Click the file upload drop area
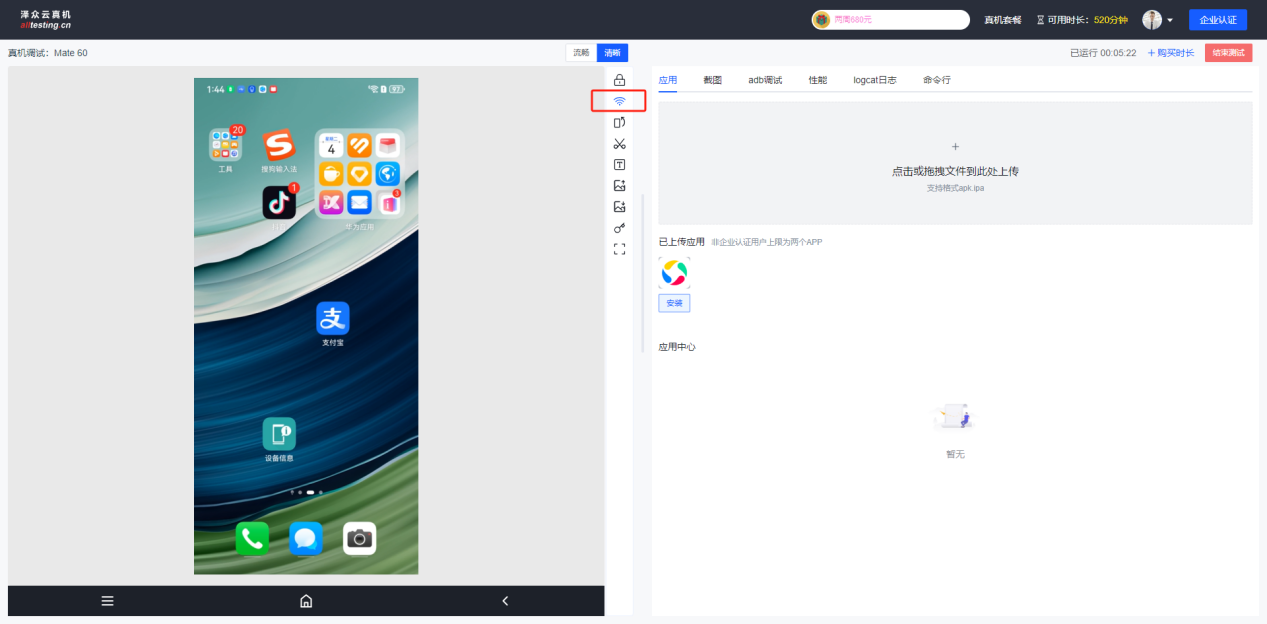The image size is (1267, 624). 955,163
